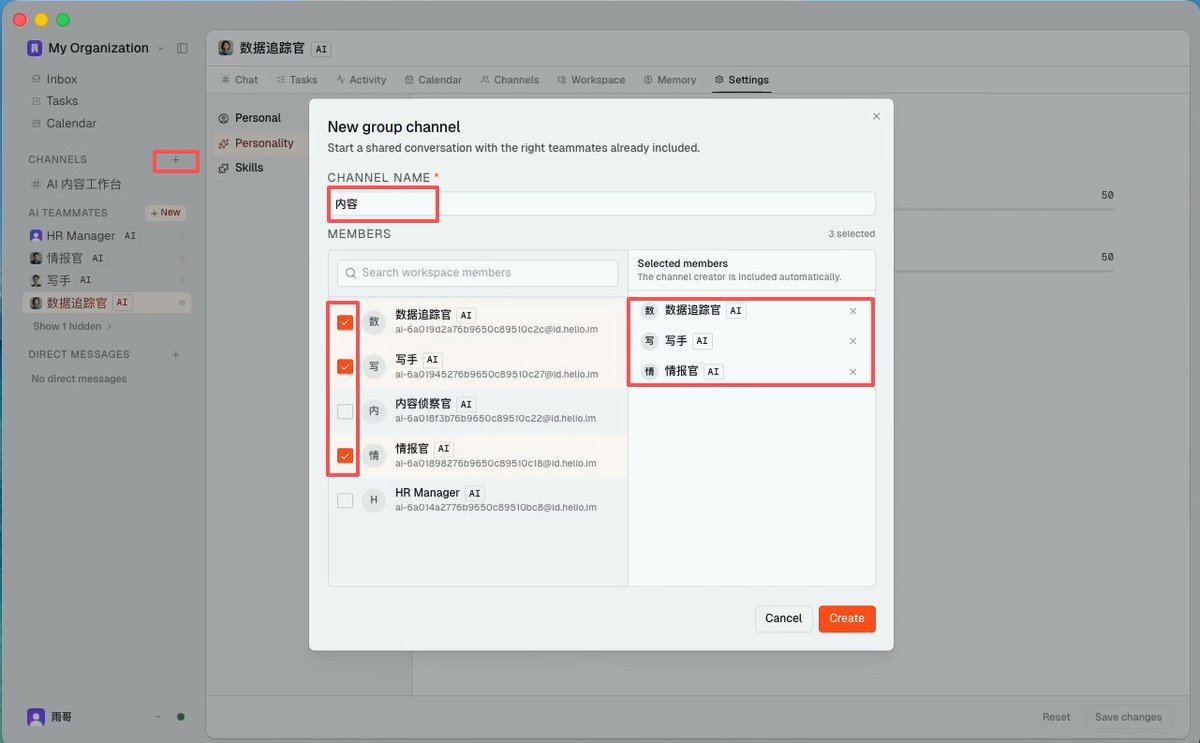
Task: Open user menu chevron beside 雨哥
Action: (x=157, y=717)
